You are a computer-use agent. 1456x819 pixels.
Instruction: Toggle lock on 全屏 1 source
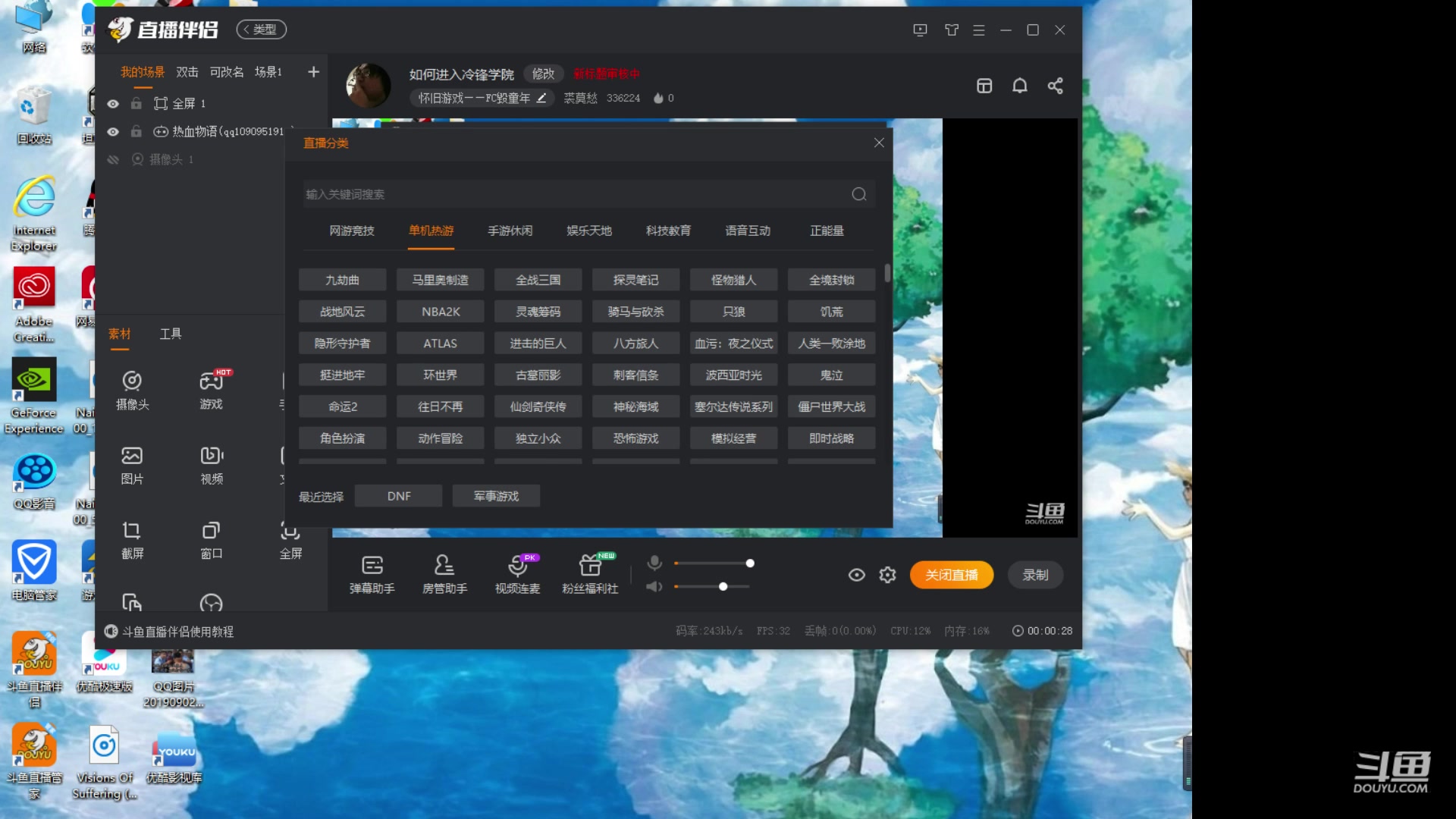pyautogui.click(x=136, y=103)
